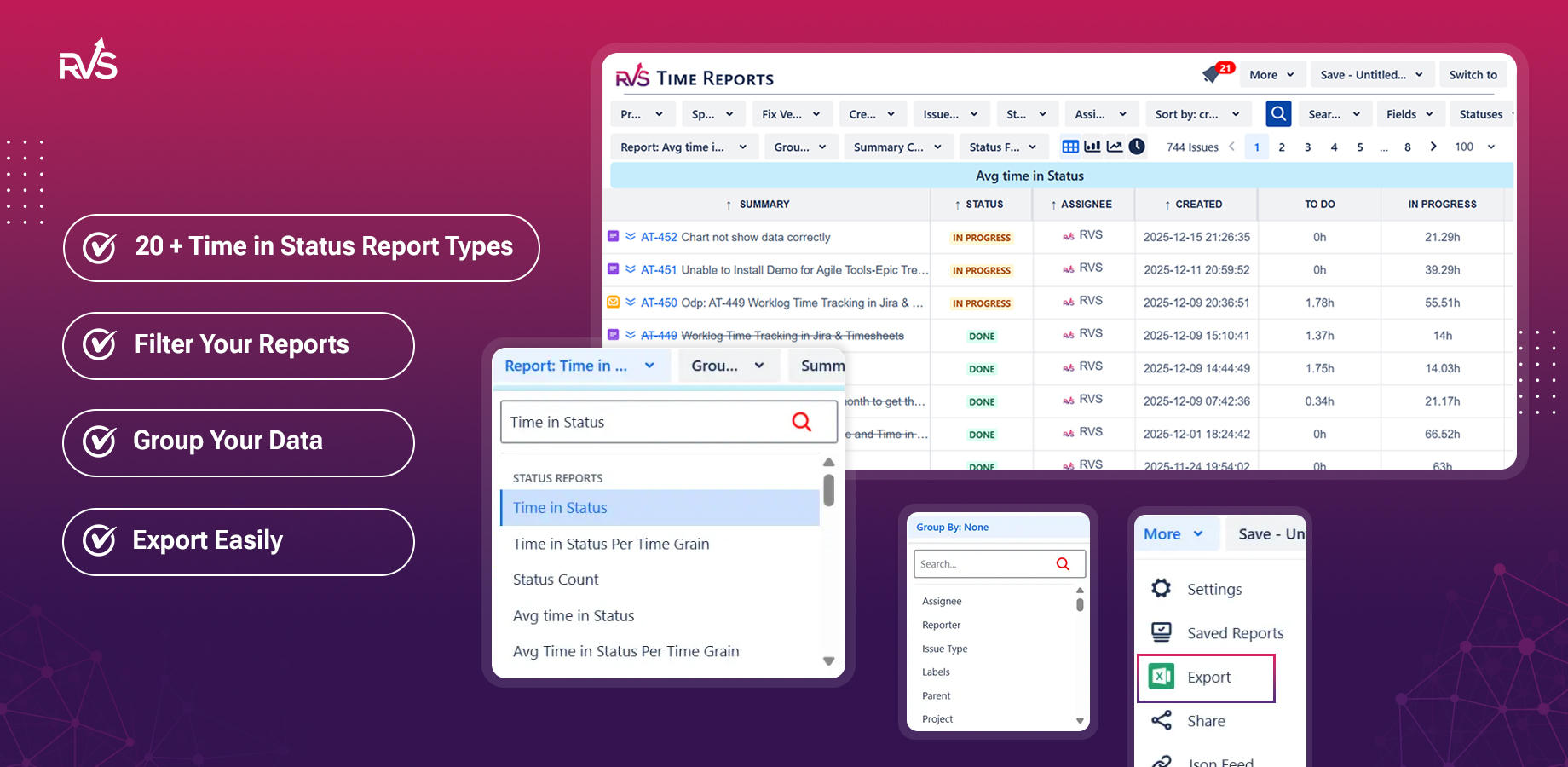Select the bar chart view icon

click(1092, 146)
